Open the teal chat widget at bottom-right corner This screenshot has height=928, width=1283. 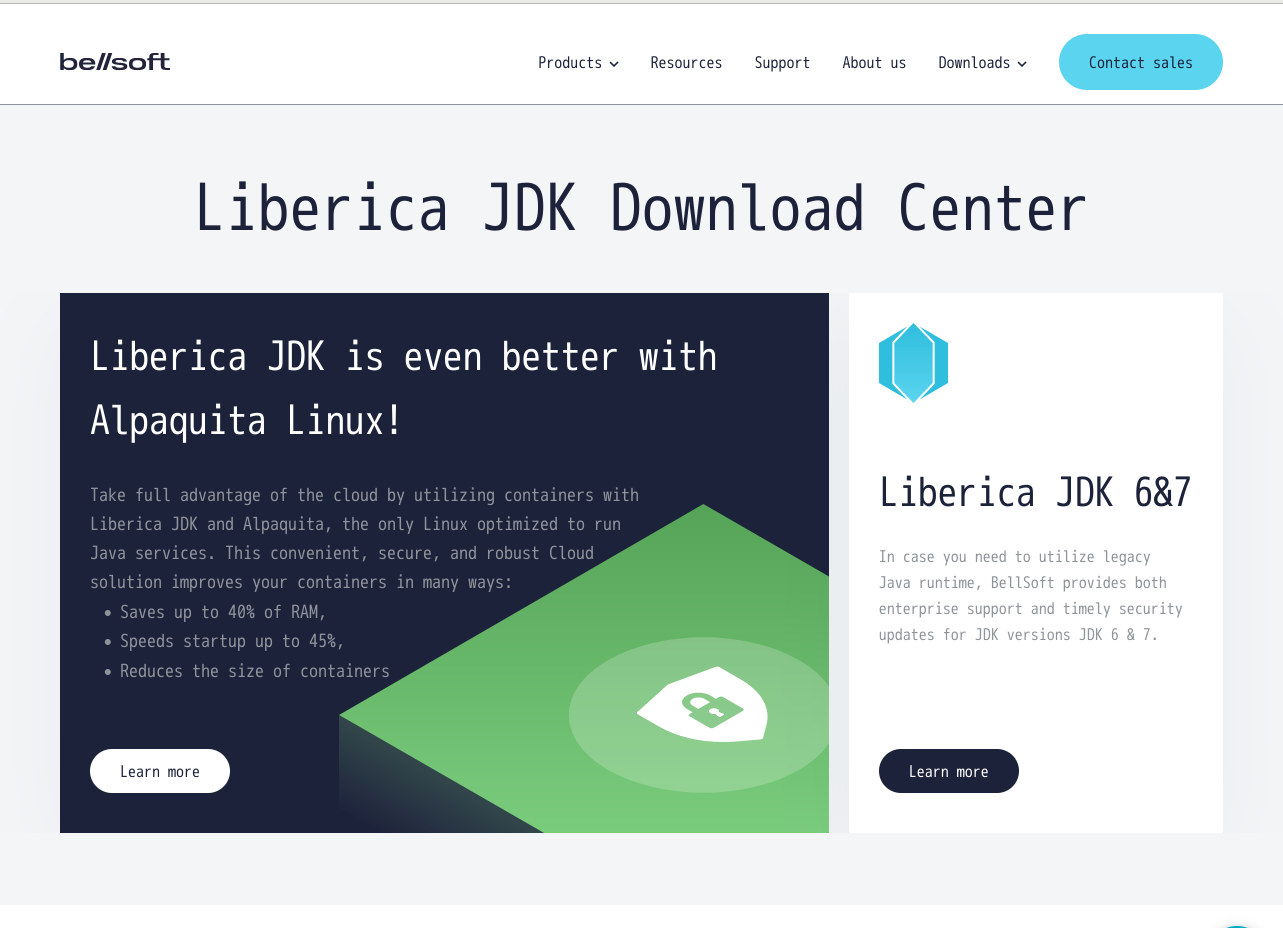(x=1236, y=923)
